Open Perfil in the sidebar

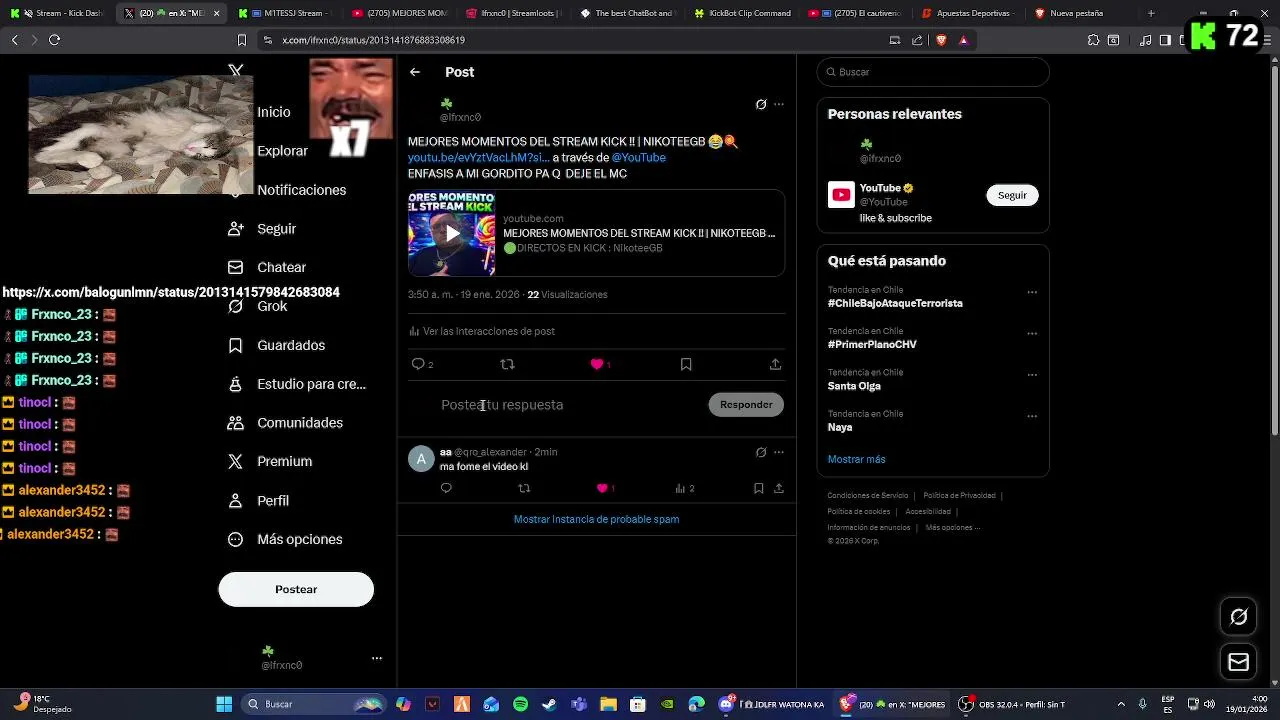click(x=273, y=501)
